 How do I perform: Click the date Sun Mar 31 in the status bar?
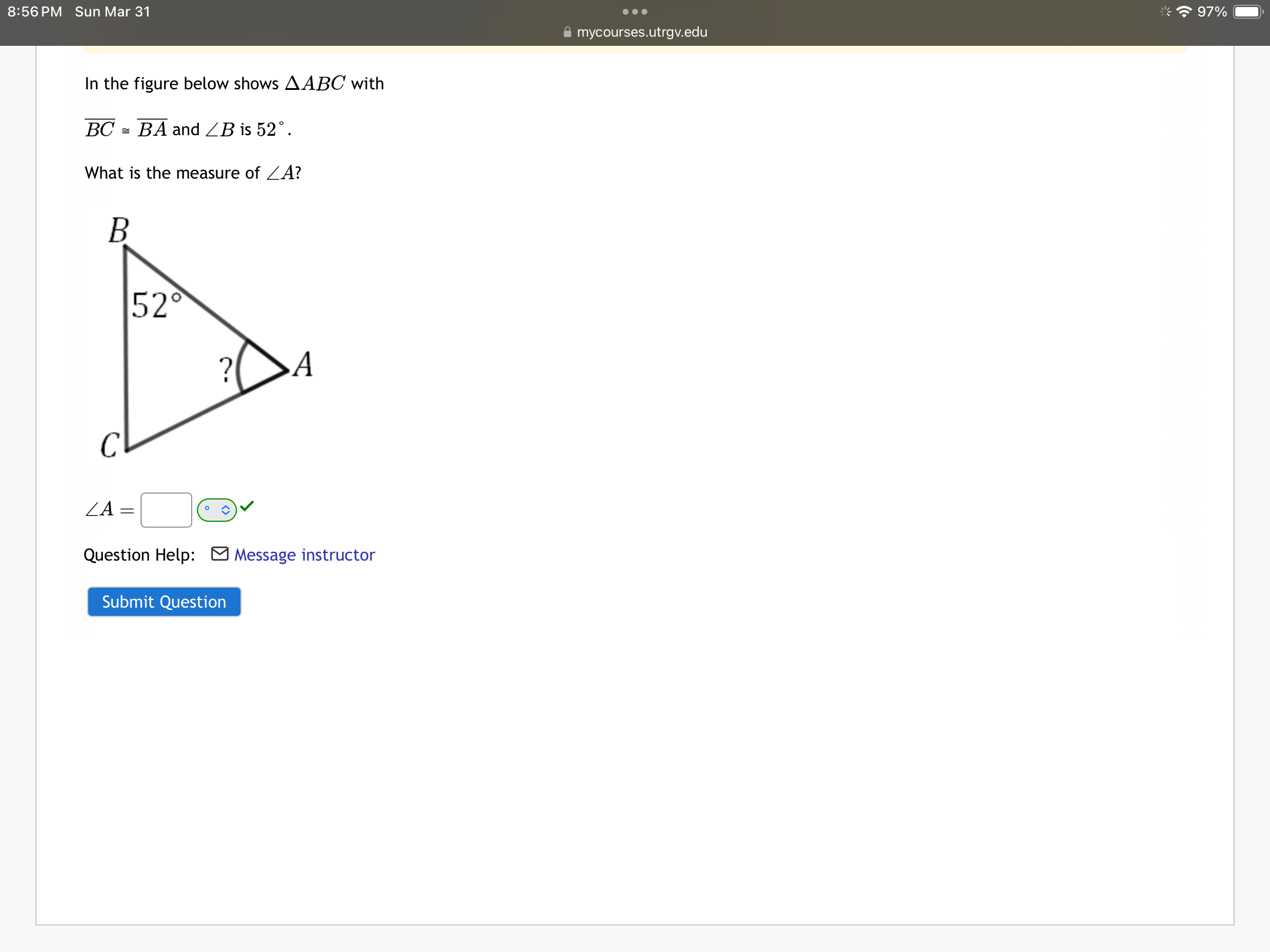[x=112, y=11]
